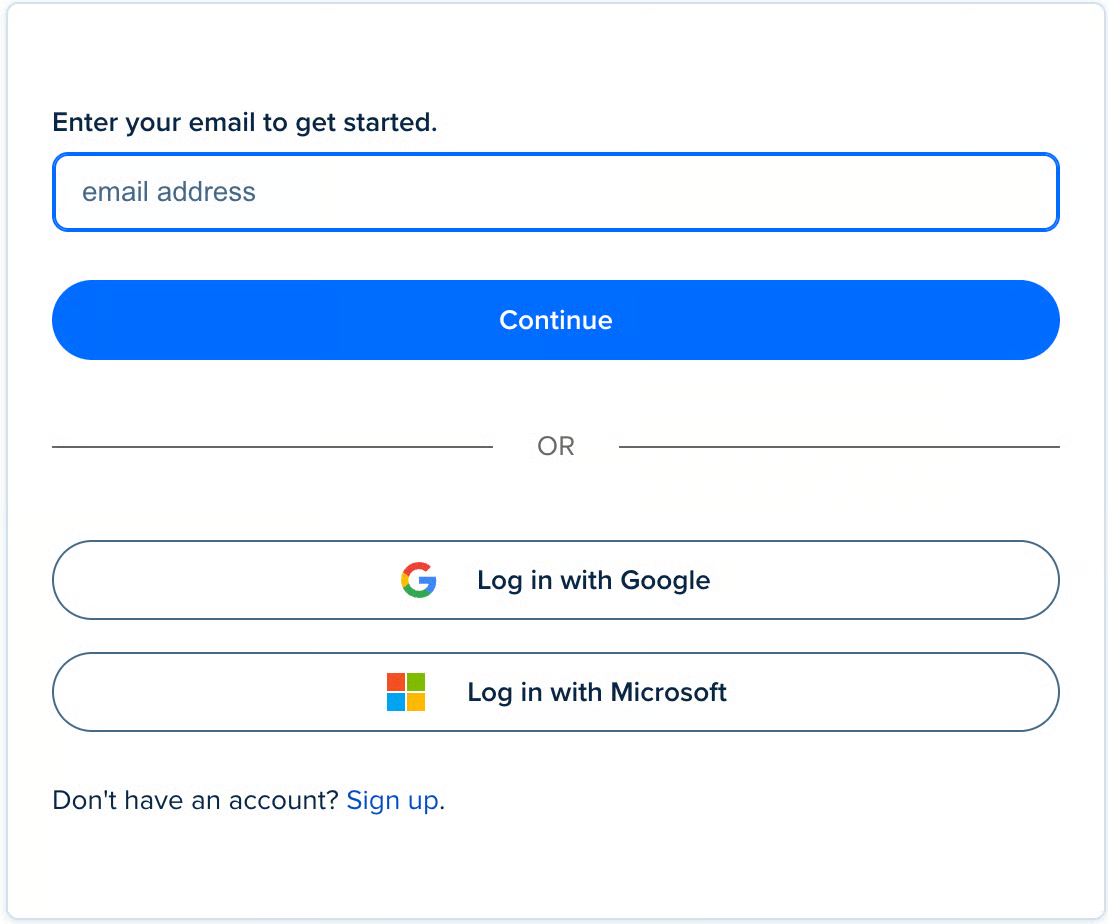Choose Log in with Google
Viewport: 1108px width, 924px height.
coord(555,580)
